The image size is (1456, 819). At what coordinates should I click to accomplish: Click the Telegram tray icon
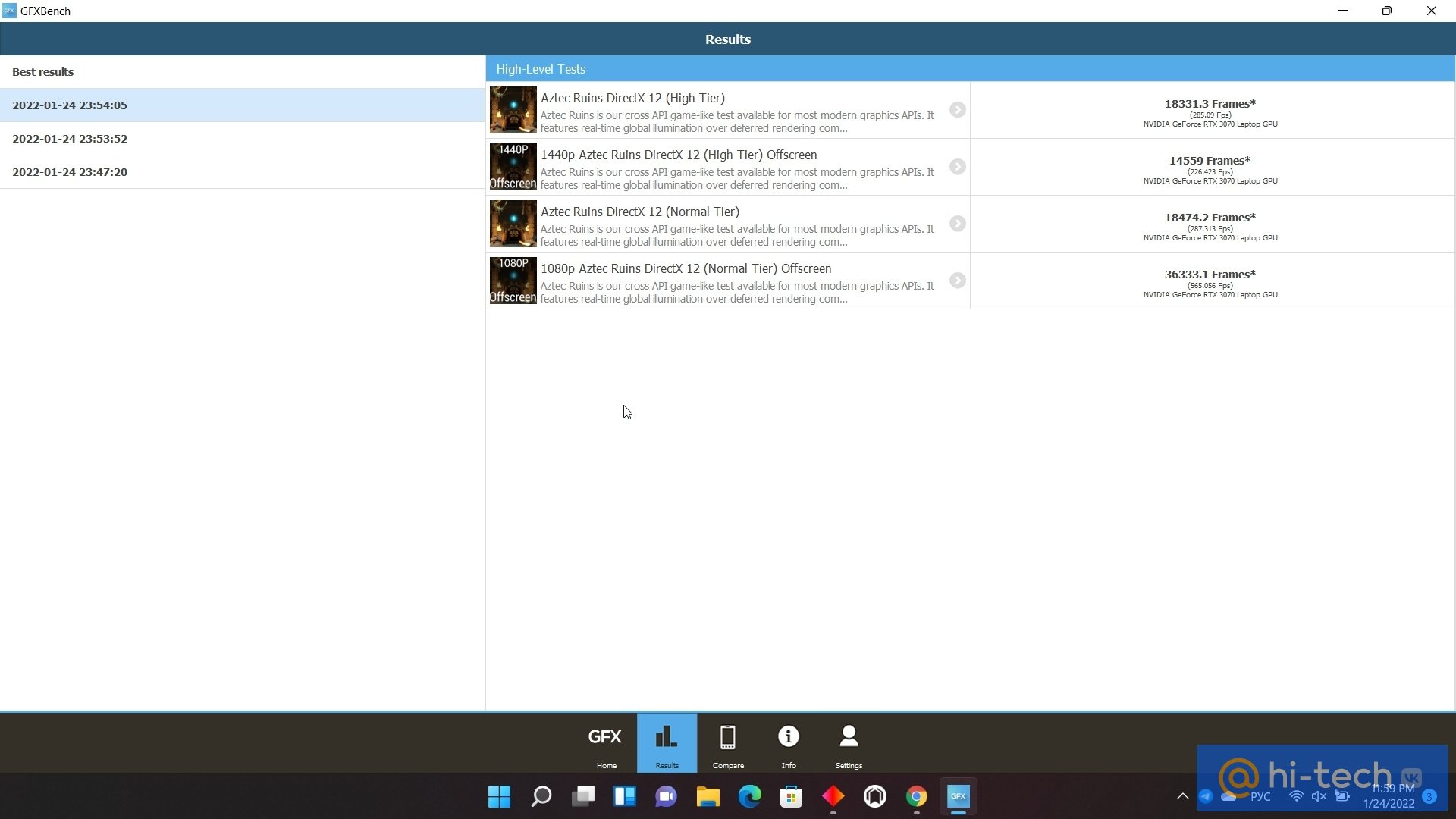point(1206,796)
